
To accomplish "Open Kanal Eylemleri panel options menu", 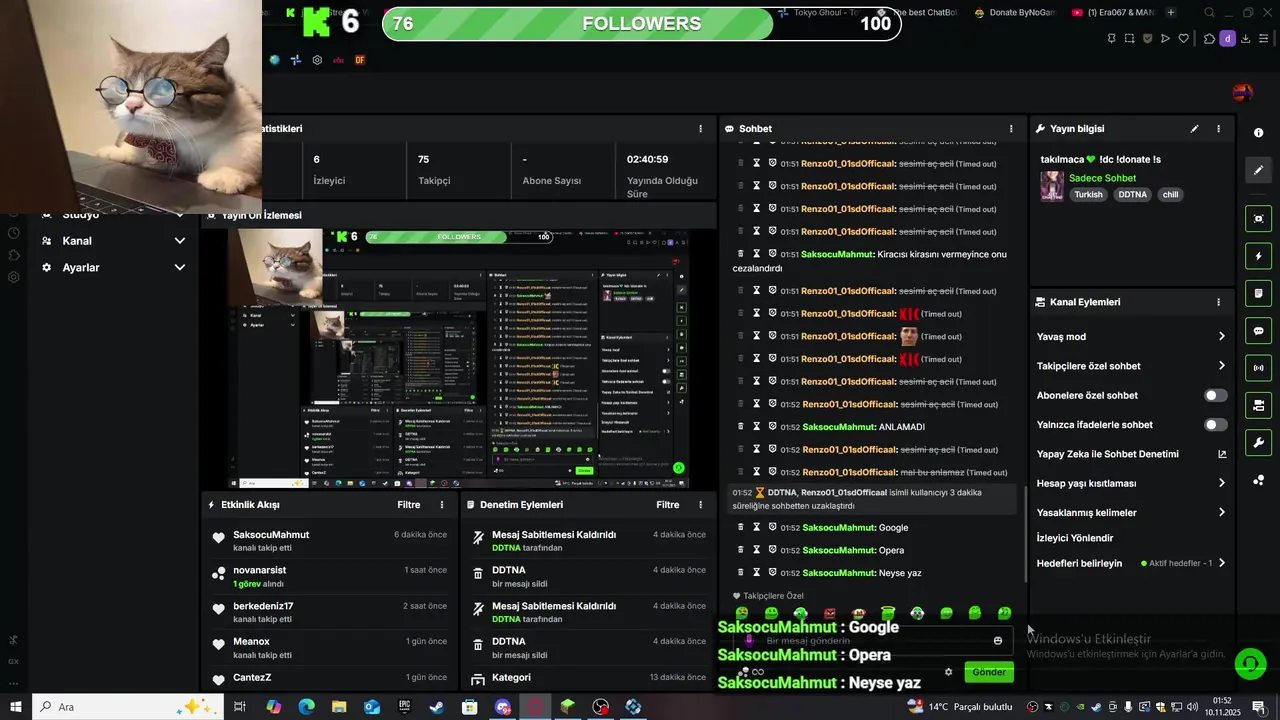I will 1218,302.
